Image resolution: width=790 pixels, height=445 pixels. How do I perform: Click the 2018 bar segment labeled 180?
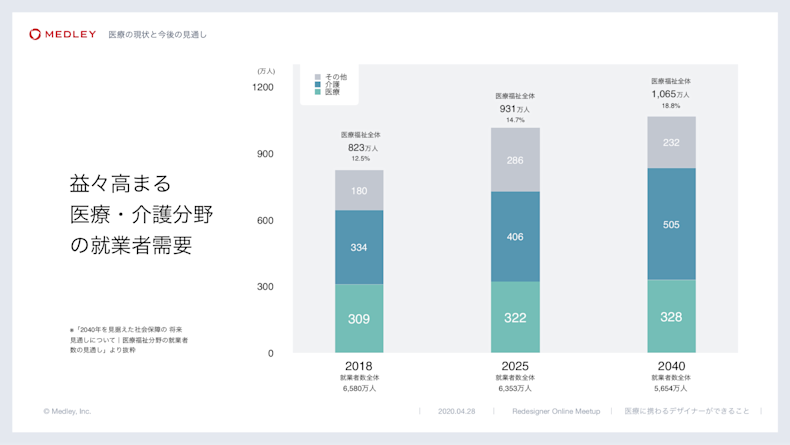(359, 190)
